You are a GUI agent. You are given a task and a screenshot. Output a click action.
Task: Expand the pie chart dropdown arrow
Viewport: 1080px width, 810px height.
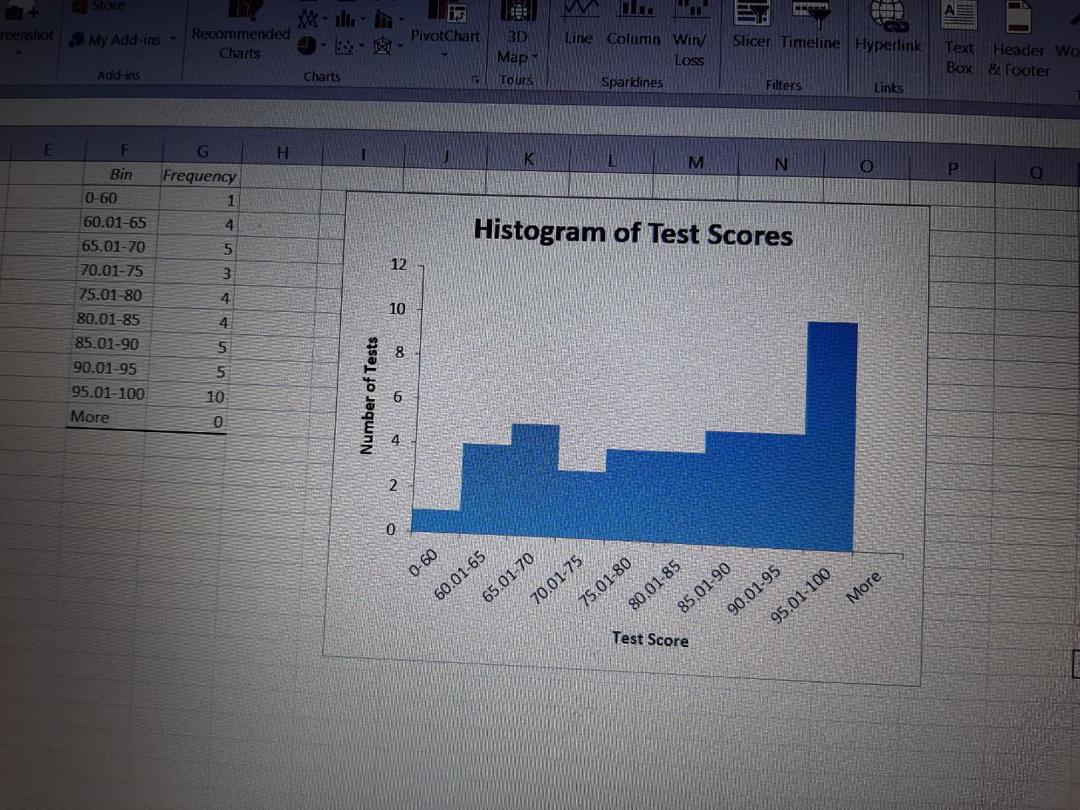coord(322,47)
